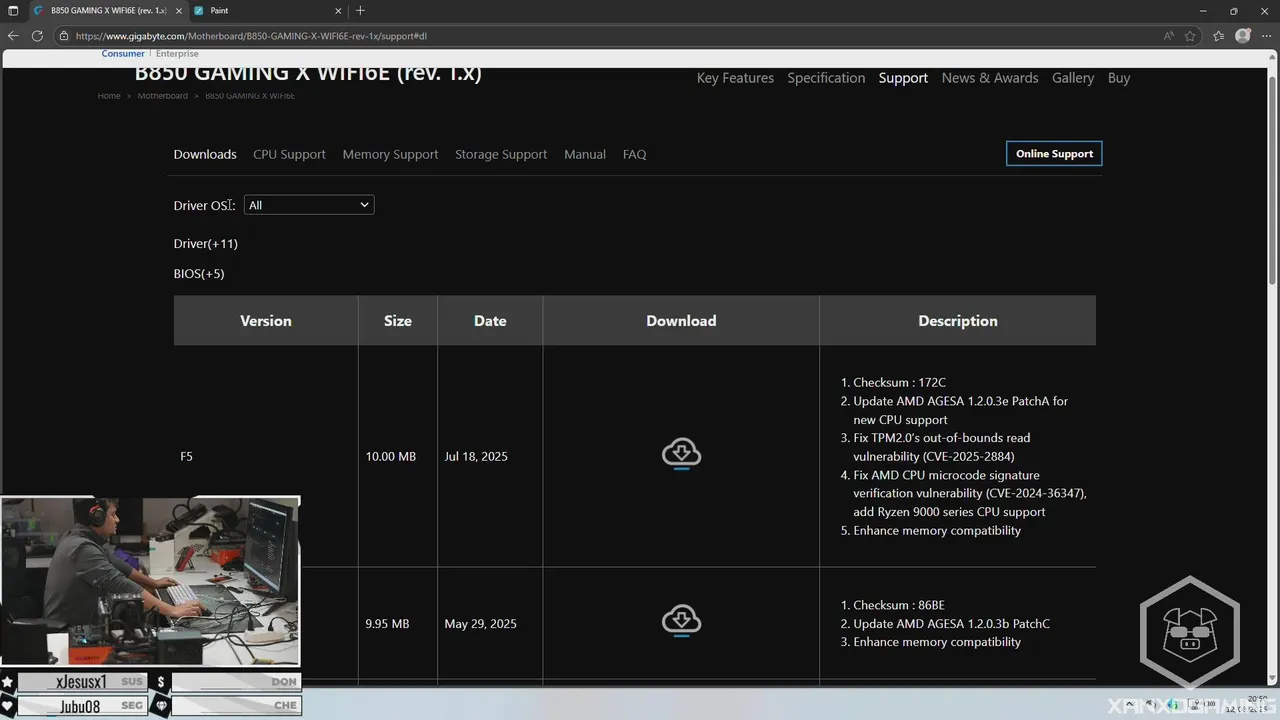The width and height of the screenshot is (1280, 720).
Task: Open News & Awards section
Action: [x=990, y=78]
